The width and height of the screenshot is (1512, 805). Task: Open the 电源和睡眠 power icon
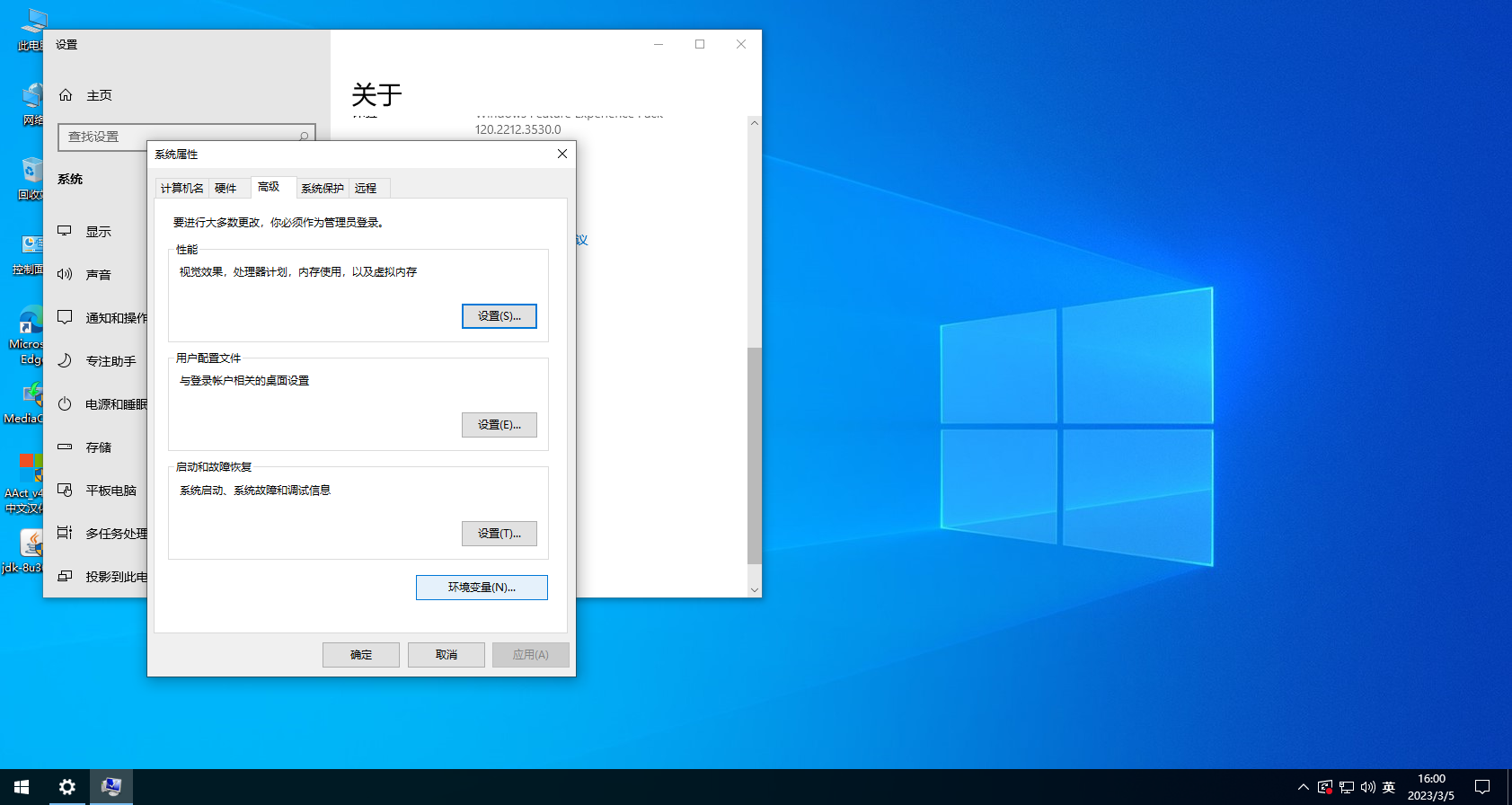coord(65,403)
